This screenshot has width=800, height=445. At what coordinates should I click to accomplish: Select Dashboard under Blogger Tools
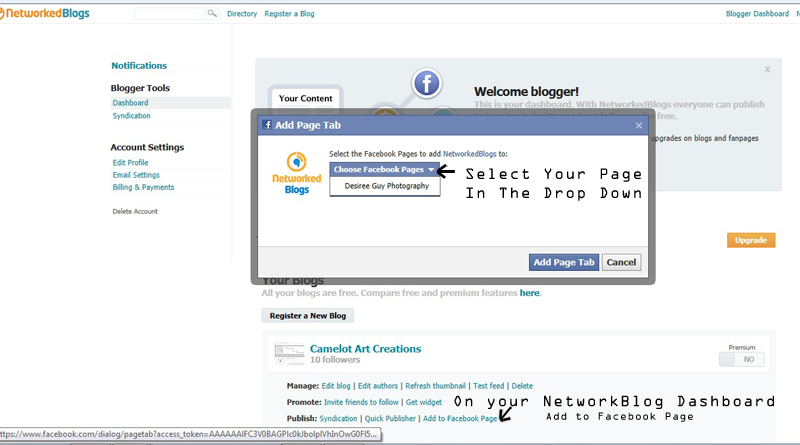click(x=131, y=103)
